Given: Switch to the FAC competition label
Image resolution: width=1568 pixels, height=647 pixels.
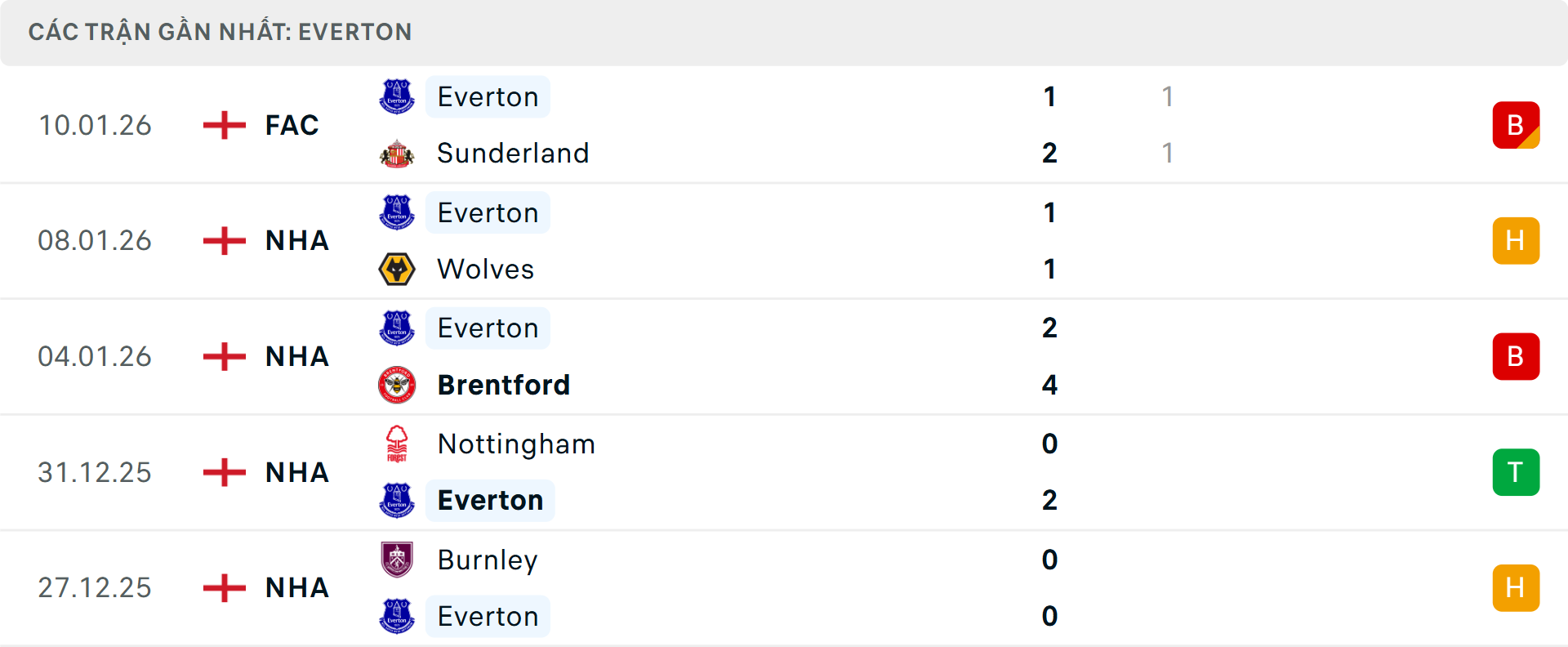Looking at the screenshot, I should 291,125.
